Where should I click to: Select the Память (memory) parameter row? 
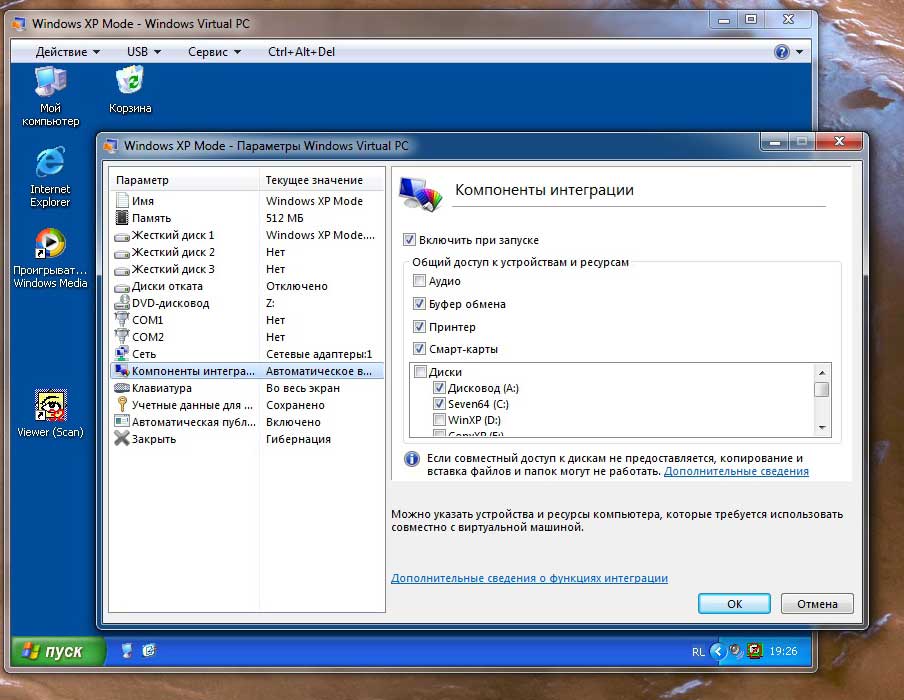click(152, 218)
